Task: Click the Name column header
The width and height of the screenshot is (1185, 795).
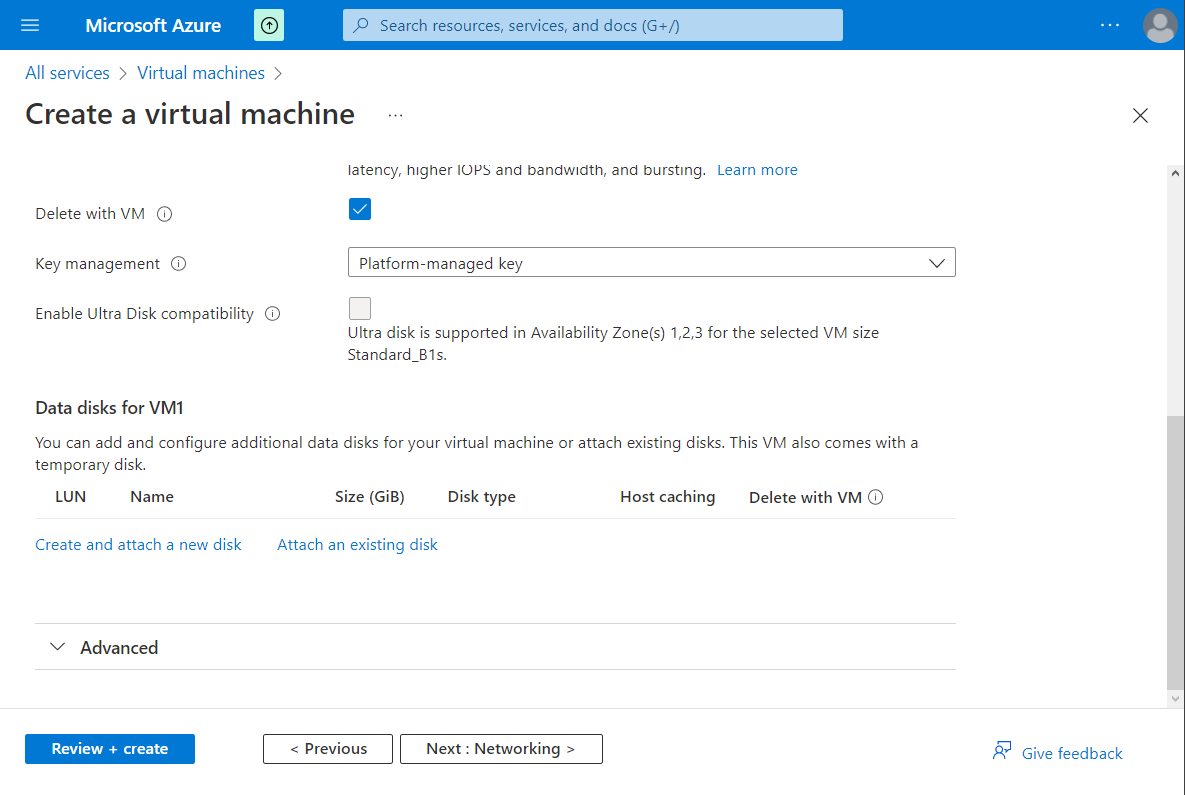Action: [x=152, y=497]
